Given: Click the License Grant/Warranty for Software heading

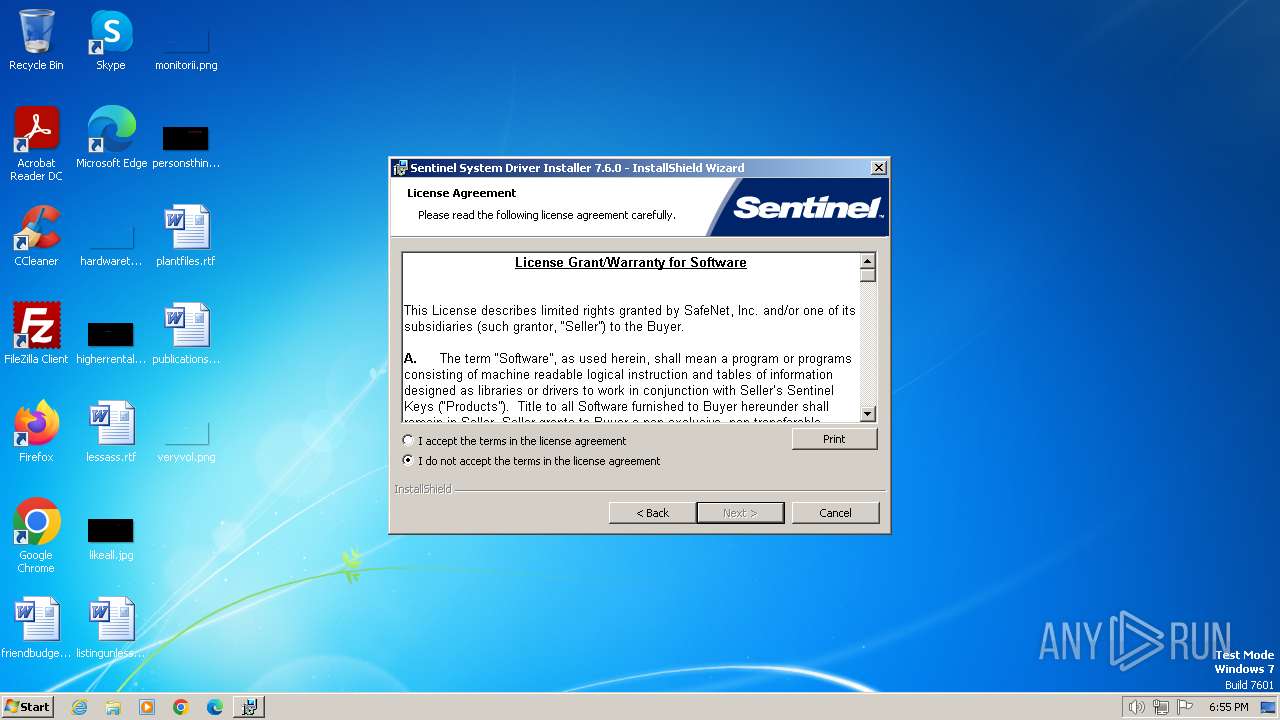Looking at the screenshot, I should (631, 263).
